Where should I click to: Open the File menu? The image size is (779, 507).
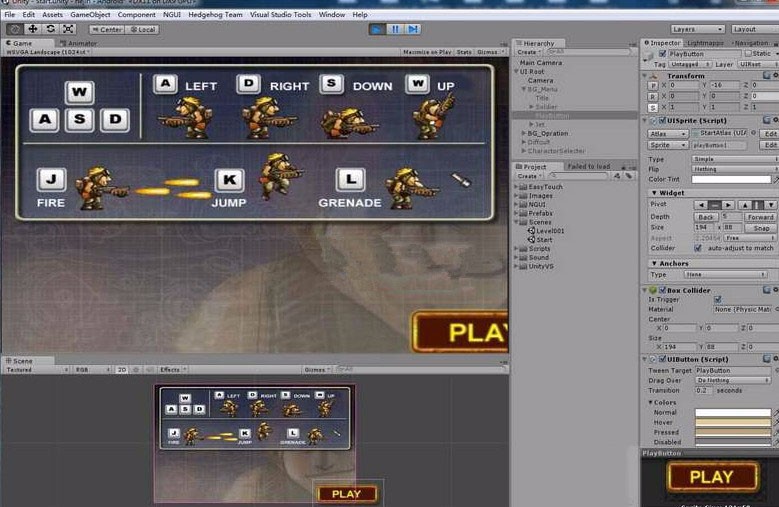10,14
